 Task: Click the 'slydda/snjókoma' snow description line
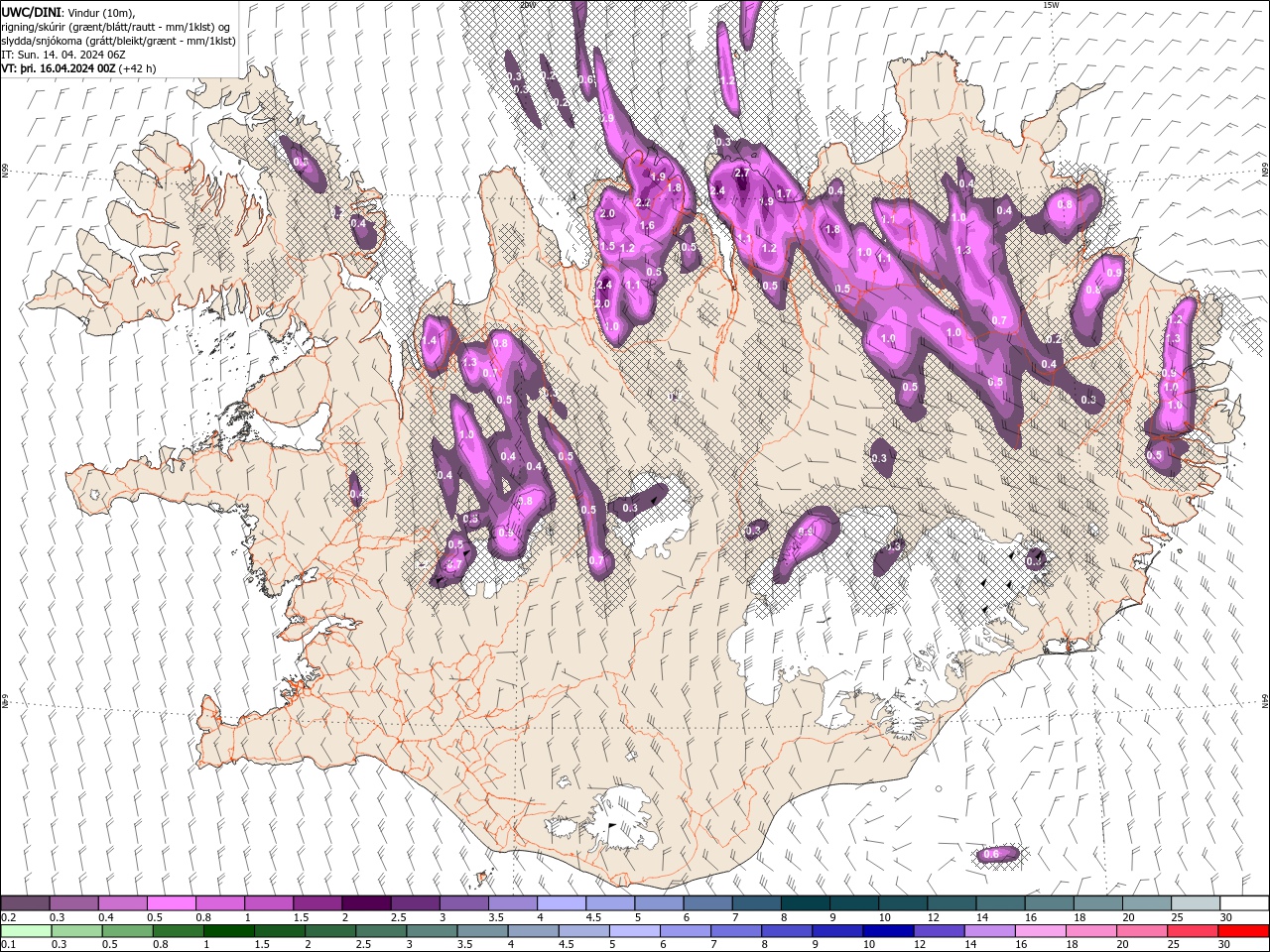(x=118, y=41)
